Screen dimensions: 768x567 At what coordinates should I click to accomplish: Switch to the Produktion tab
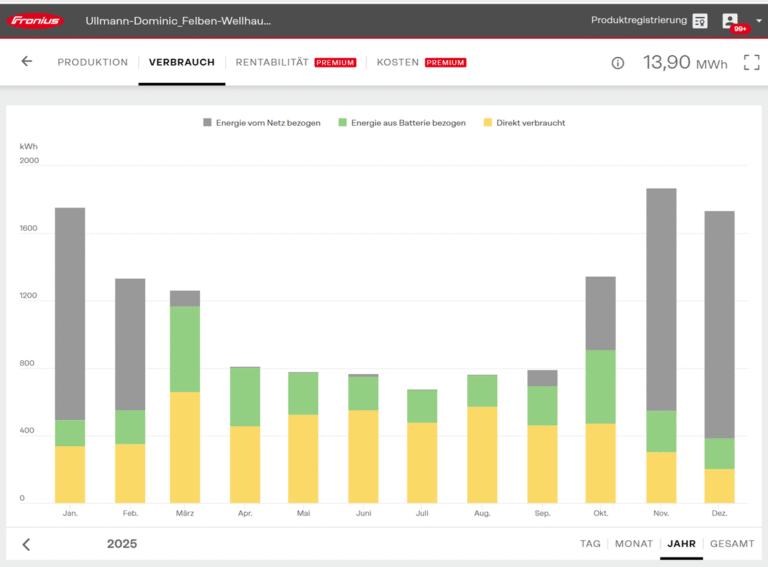point(93,62)
